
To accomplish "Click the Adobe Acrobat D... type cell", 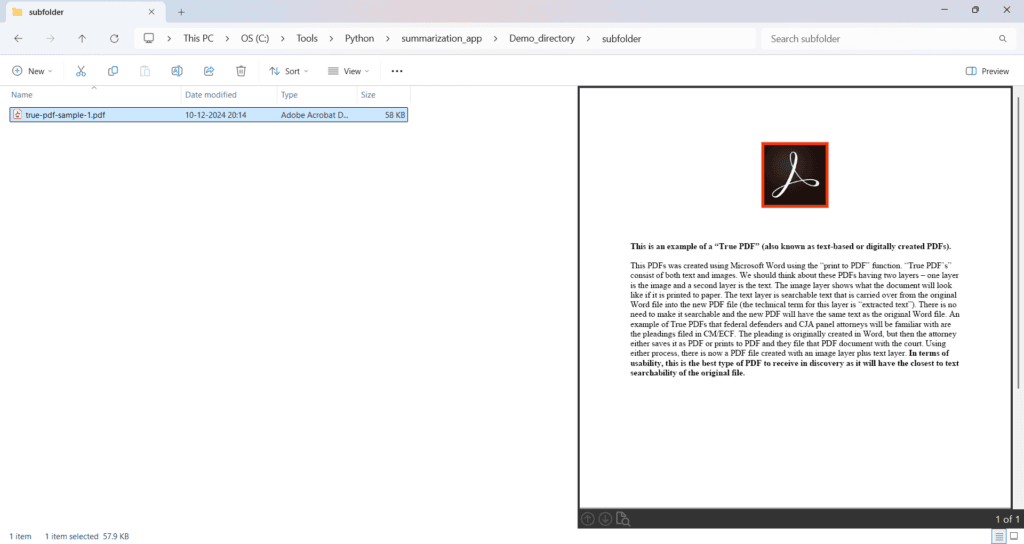I will point(315,114).
